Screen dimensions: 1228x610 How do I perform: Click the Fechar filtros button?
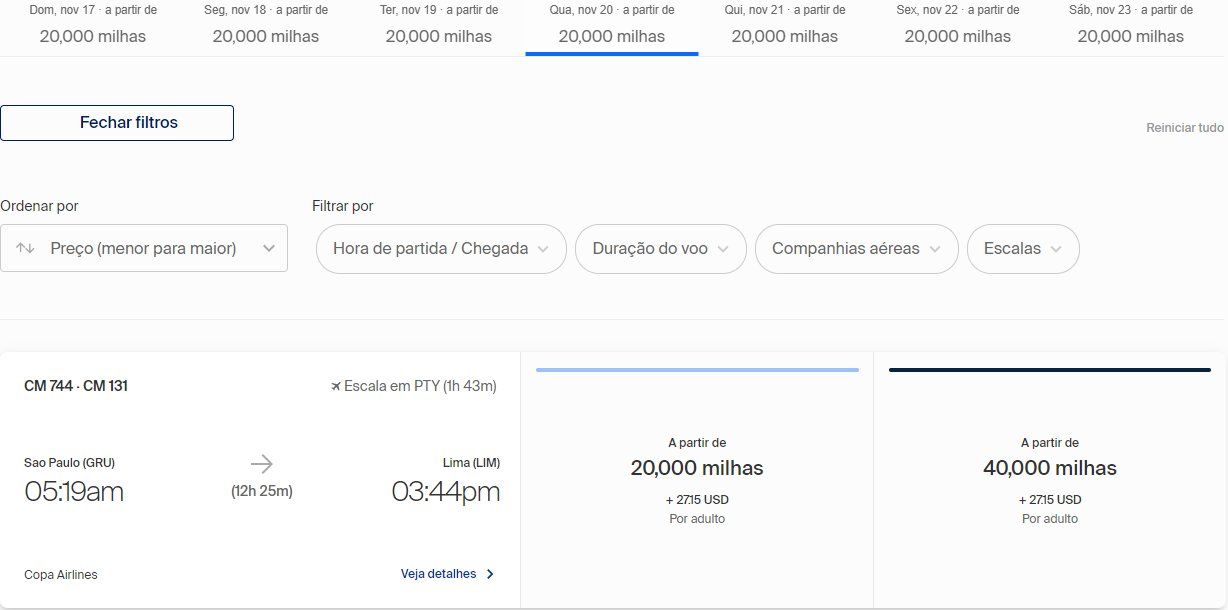(x=117, y=123)
